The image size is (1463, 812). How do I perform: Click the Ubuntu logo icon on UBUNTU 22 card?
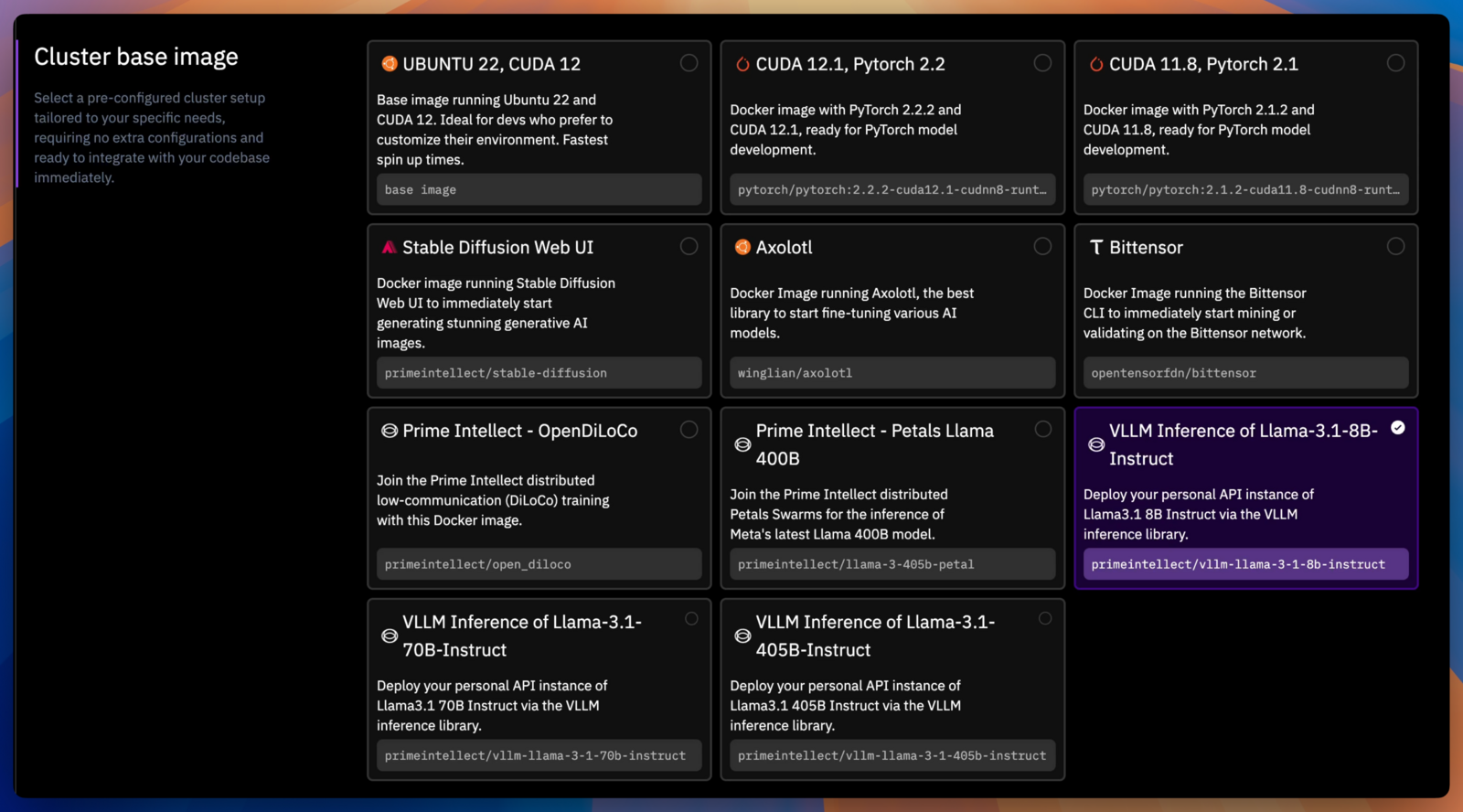click(390, 64)
